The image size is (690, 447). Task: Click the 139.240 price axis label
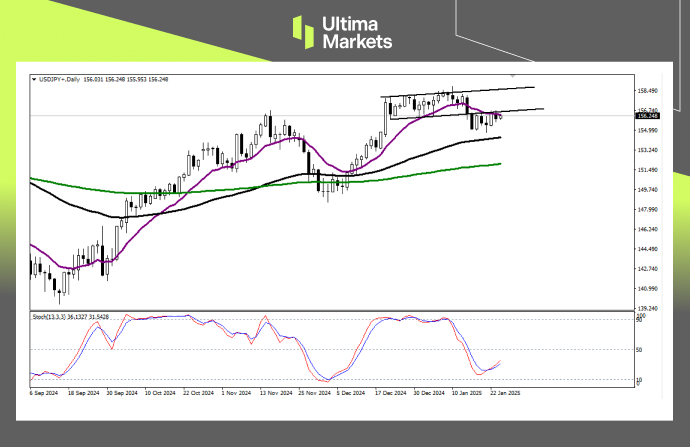coord(646,308)
